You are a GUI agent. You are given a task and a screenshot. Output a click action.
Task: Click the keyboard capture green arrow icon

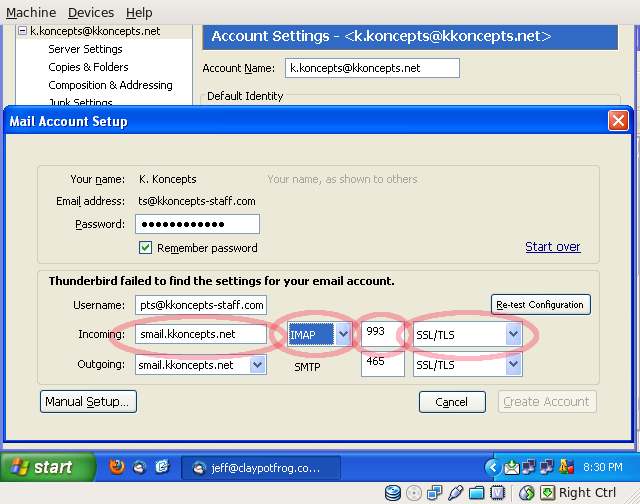547,493
